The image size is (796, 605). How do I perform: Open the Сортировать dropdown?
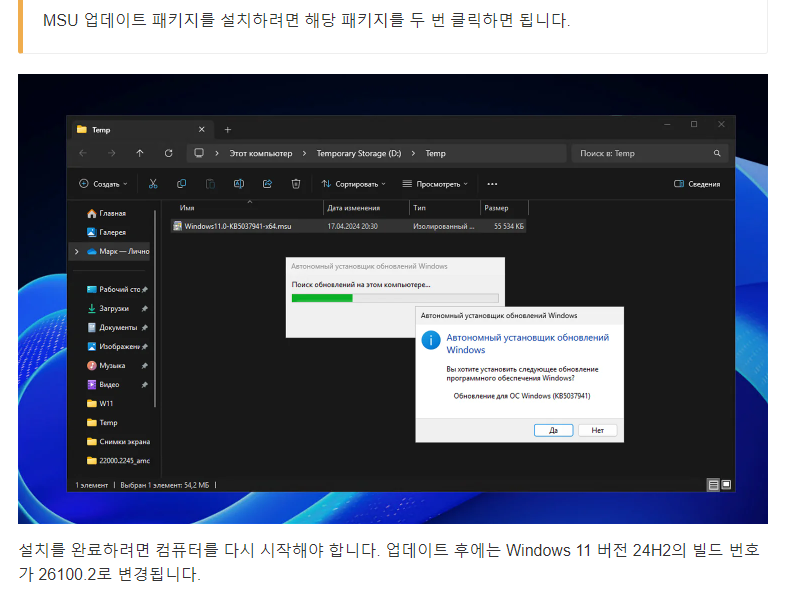[x=353, y=184]
